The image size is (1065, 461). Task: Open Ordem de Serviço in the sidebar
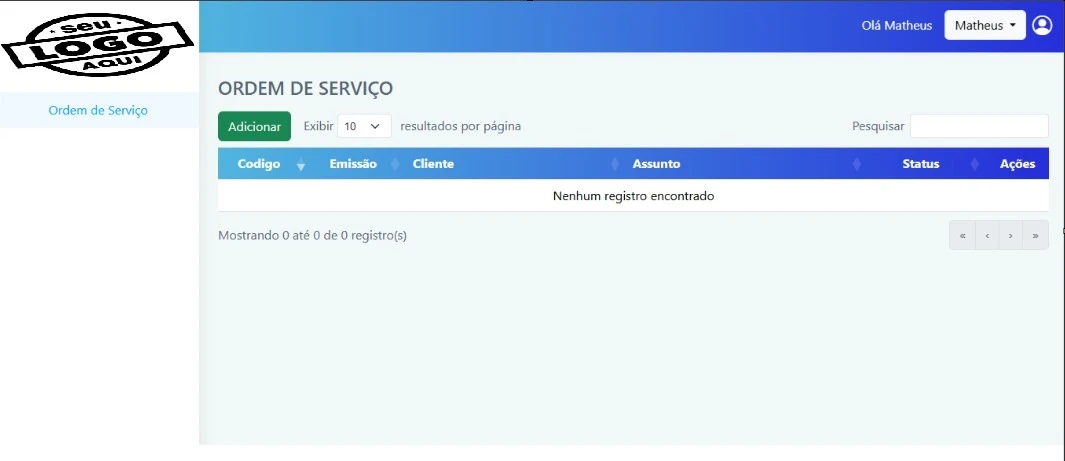[x=98, y=110]
